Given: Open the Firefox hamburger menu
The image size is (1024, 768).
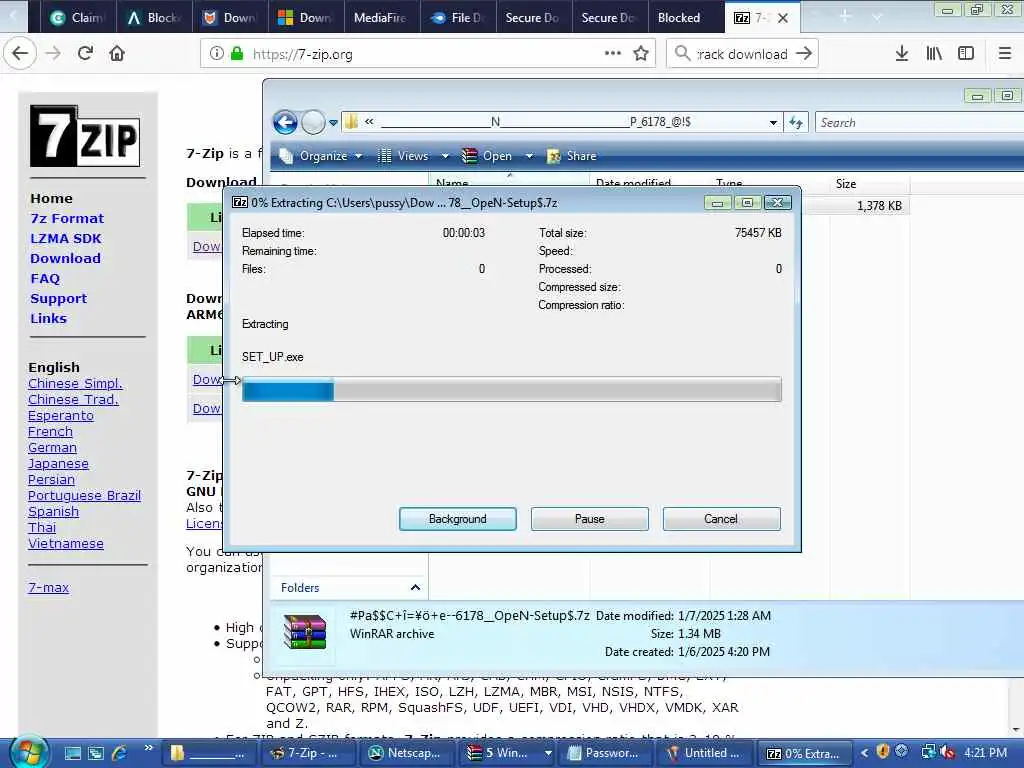Looking at the screenshot, I should click(1005, 54).
